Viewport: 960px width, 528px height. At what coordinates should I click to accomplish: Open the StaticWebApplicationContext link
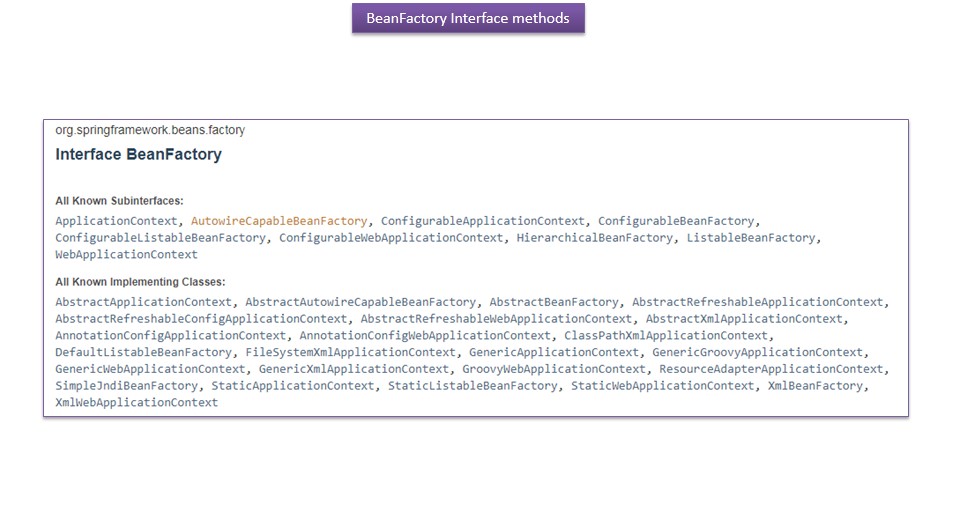(662, 386)
